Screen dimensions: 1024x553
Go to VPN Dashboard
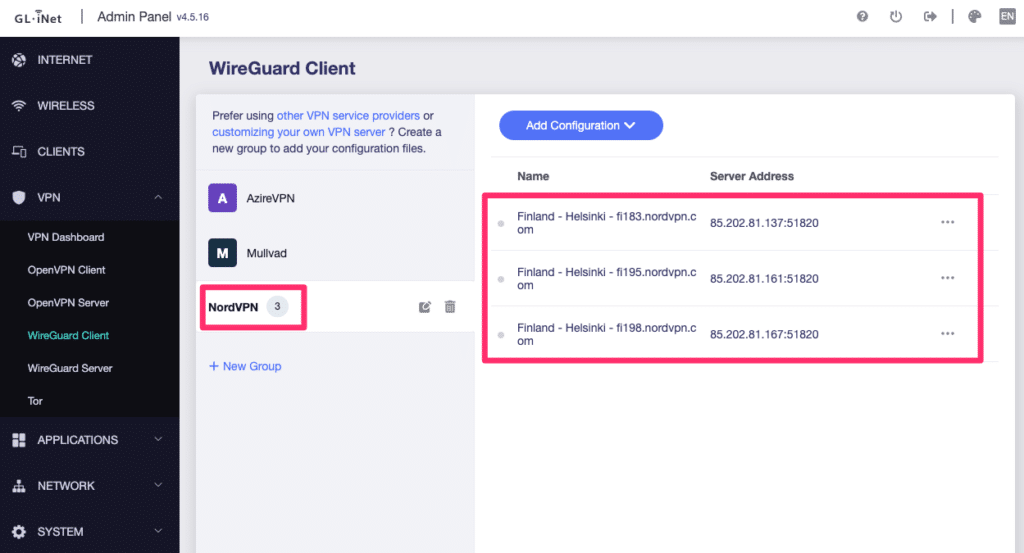click(x=65, y=237)
